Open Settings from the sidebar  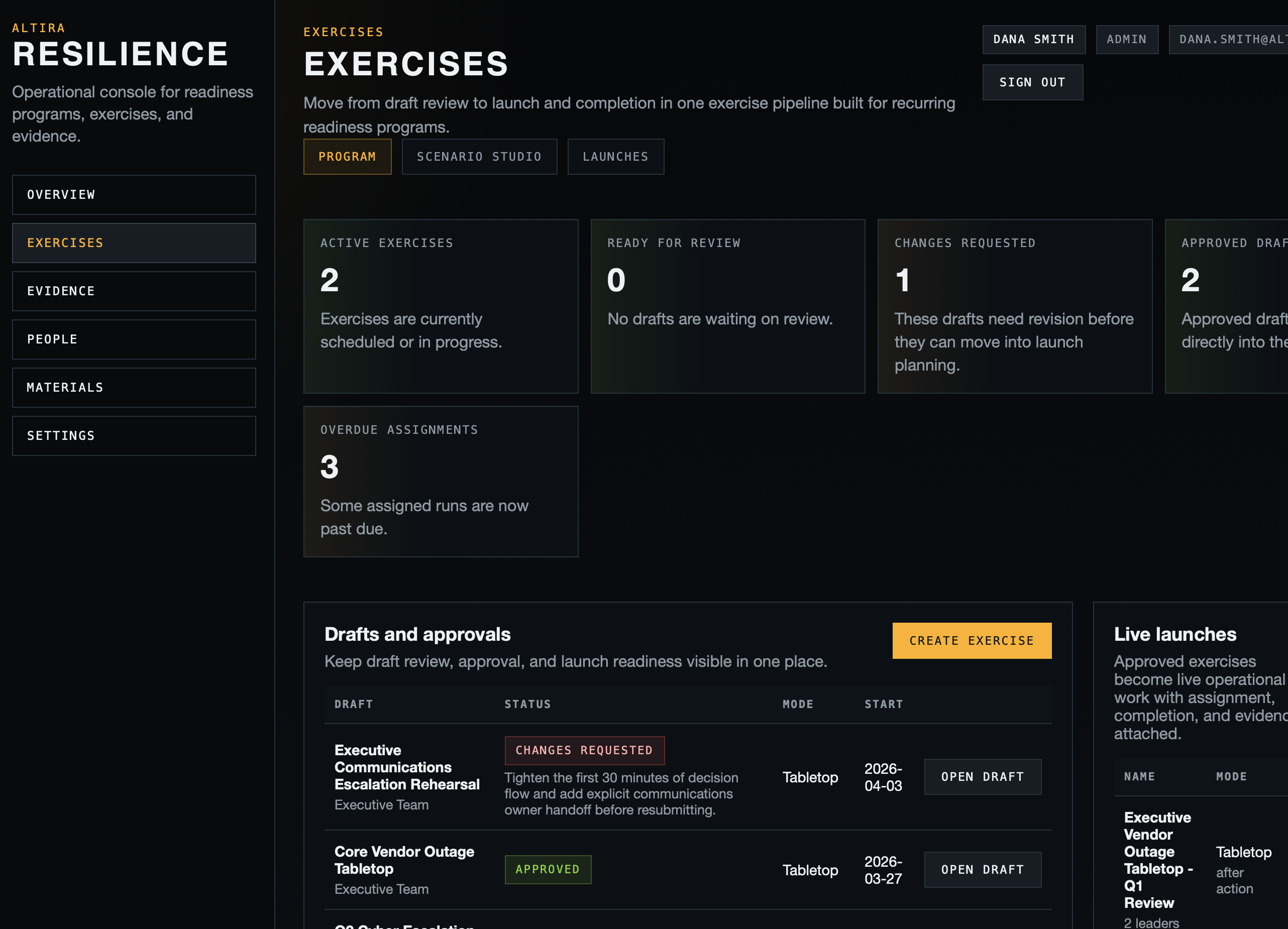[134, 435]
